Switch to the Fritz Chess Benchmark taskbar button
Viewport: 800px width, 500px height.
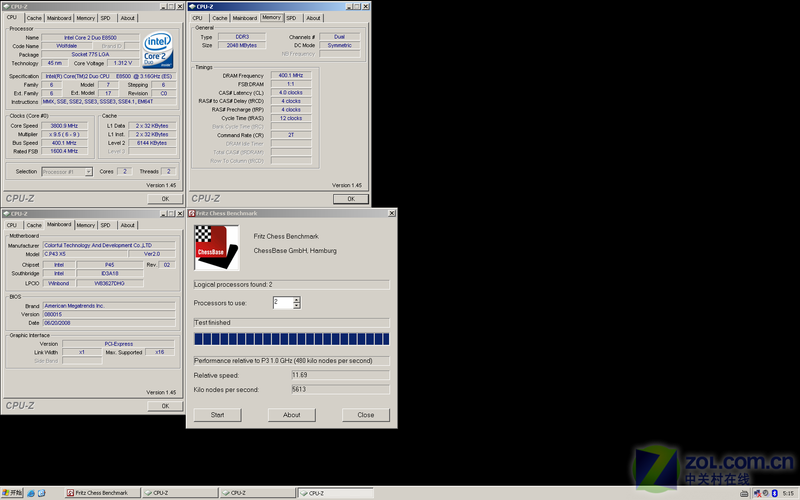pyautogui.click(x=103, y=493)
